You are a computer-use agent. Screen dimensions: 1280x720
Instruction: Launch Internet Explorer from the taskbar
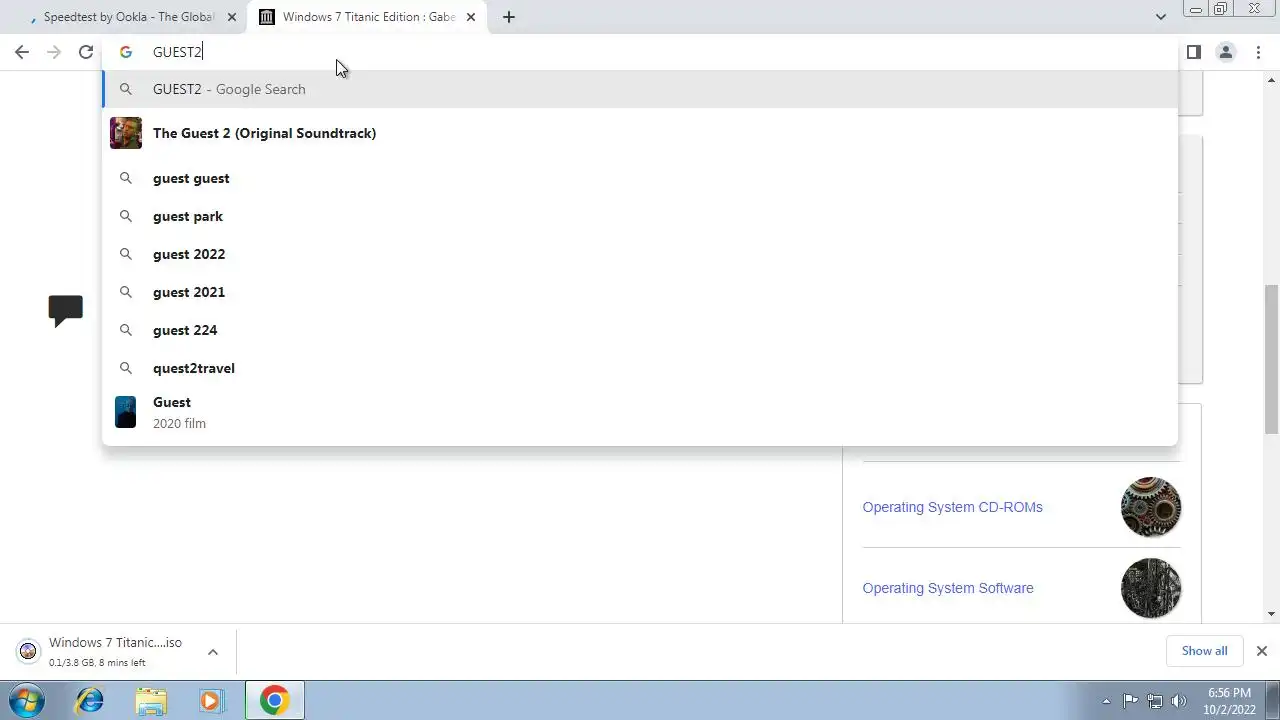click(x=90, y=700)
